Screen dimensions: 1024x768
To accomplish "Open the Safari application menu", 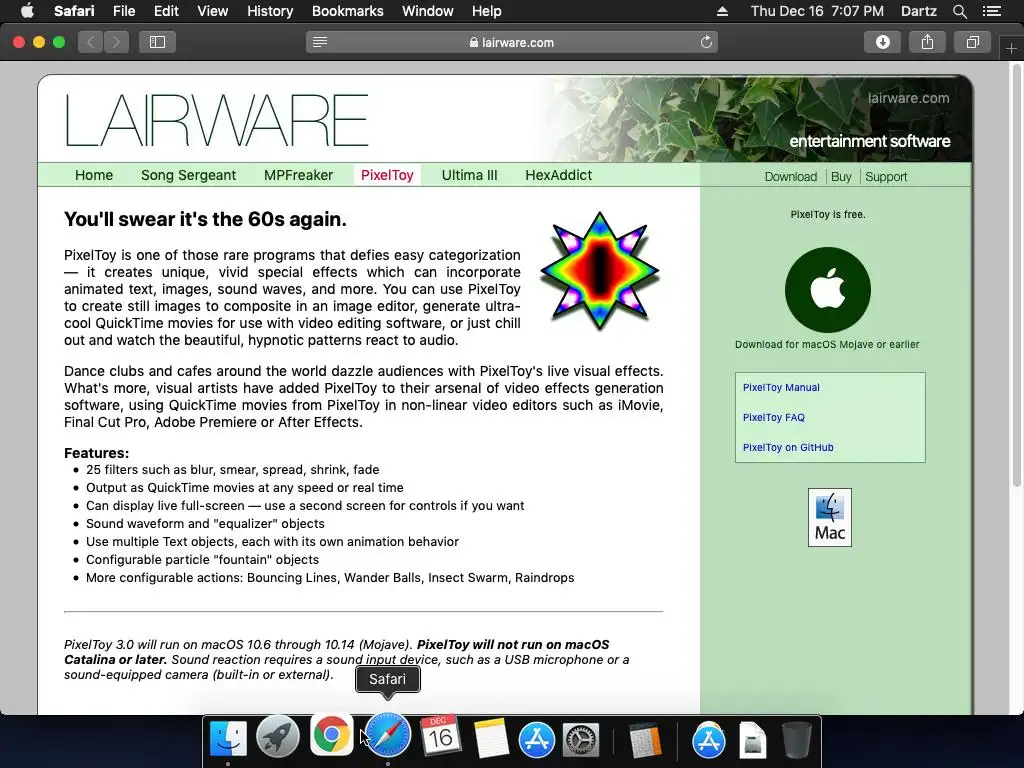I will (x=74, y=11).
